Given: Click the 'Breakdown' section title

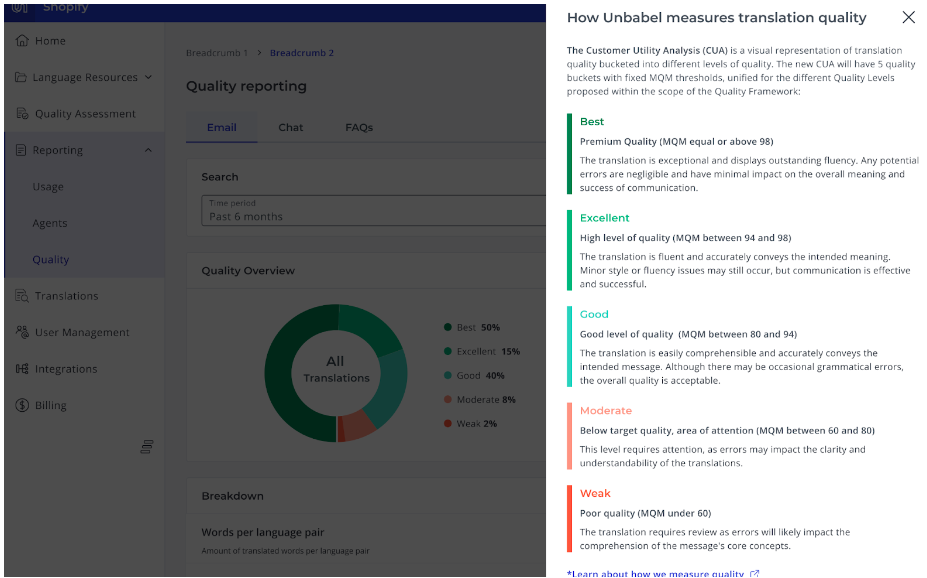Looking at the screenshot, I should click(x=232, y=496).
